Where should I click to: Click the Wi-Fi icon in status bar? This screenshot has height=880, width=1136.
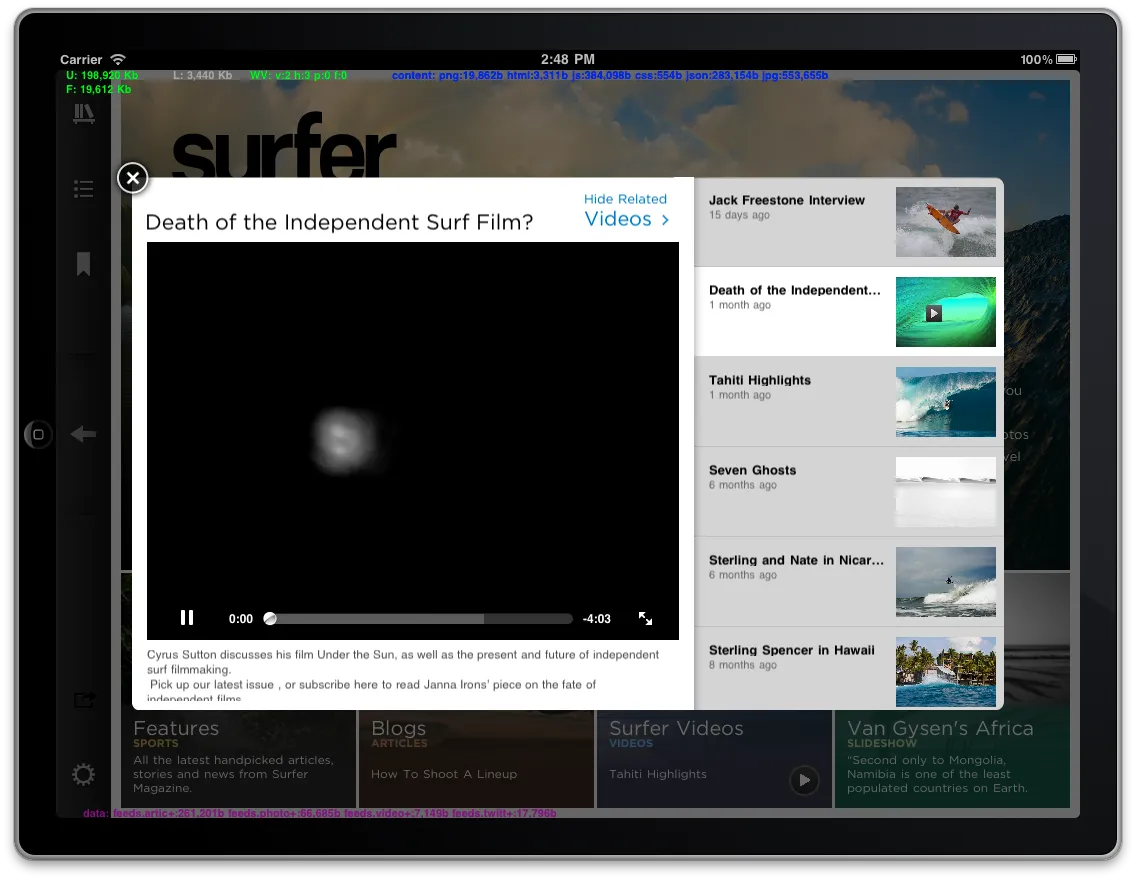pos(118,59)
